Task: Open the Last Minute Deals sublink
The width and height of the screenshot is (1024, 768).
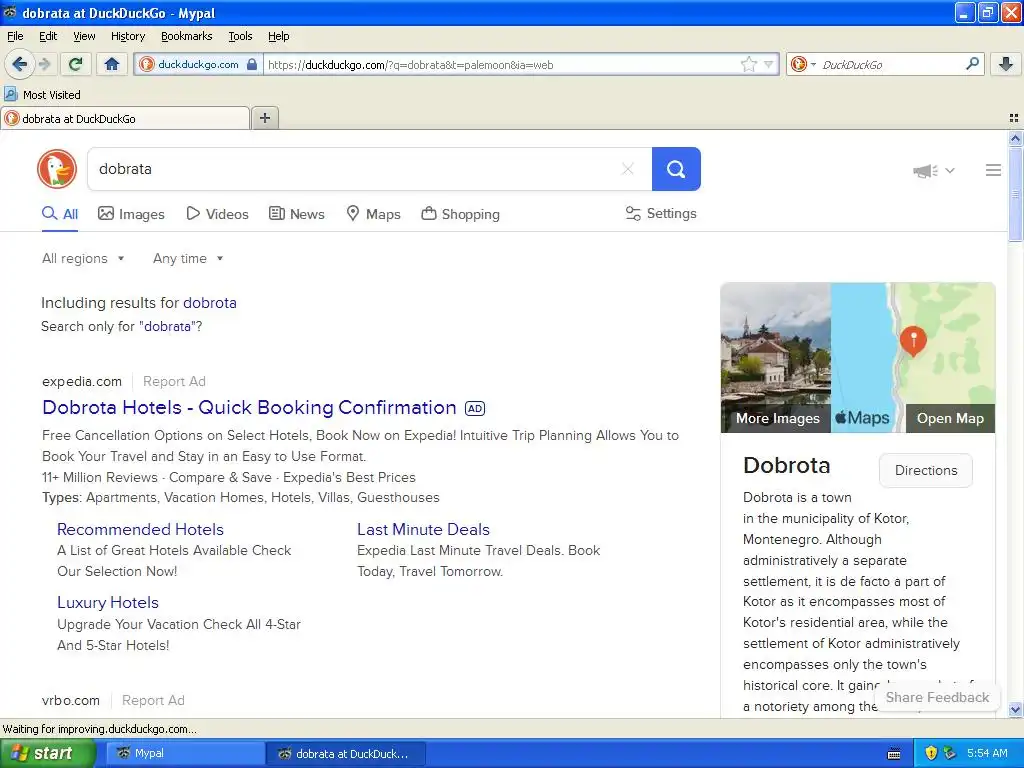Action: click(423, 529)
